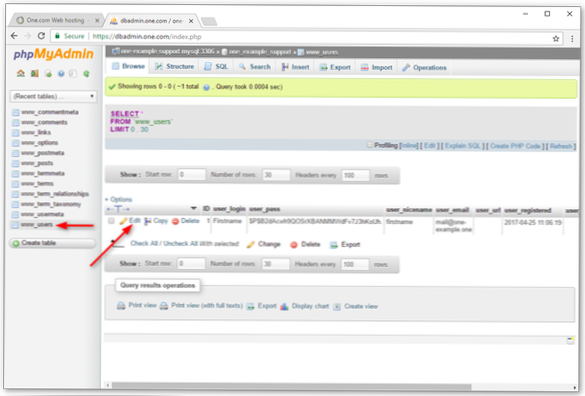Image resolution: width=585 pixels, height=396 pixels.
Task: Click Print view (with full texts) link
Action: click(207, 305)
